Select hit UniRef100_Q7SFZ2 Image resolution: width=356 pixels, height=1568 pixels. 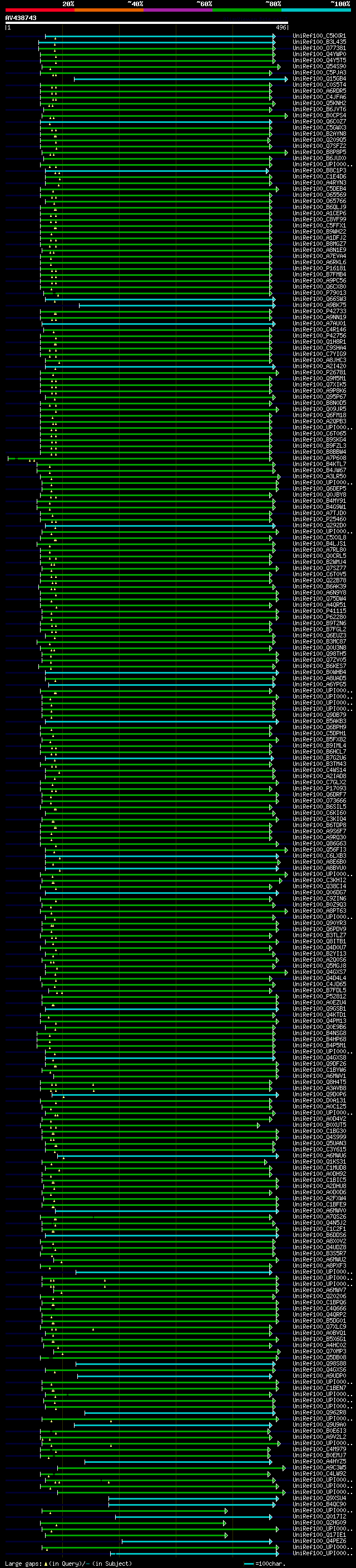[319, 146]
